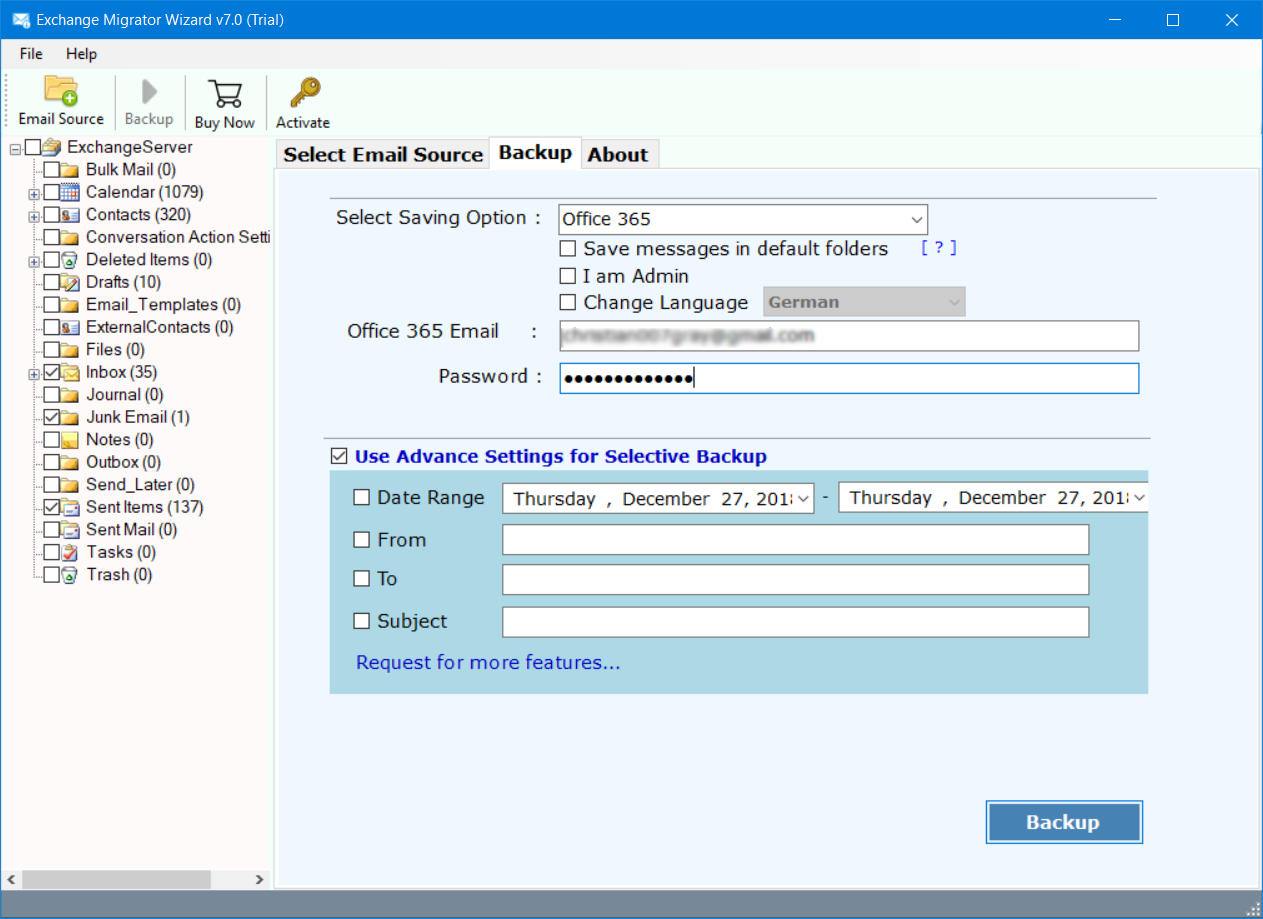Check the Subject filter checkbox
Image resolution: width=1263 pixels, height=919 pixels.
[361, 621]
